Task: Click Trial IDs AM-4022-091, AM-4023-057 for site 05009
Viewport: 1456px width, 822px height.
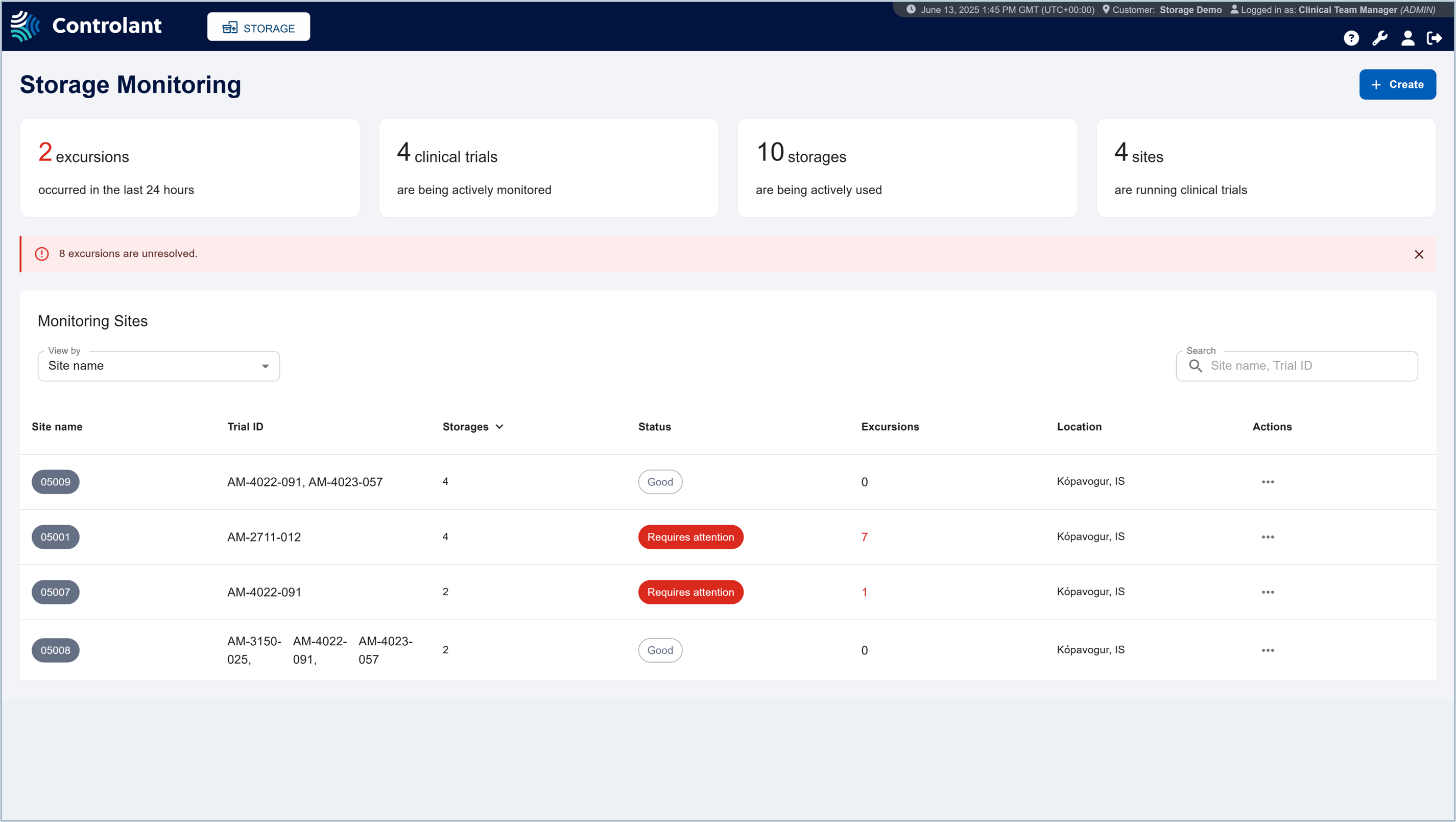Action: [x=305, y=482]
